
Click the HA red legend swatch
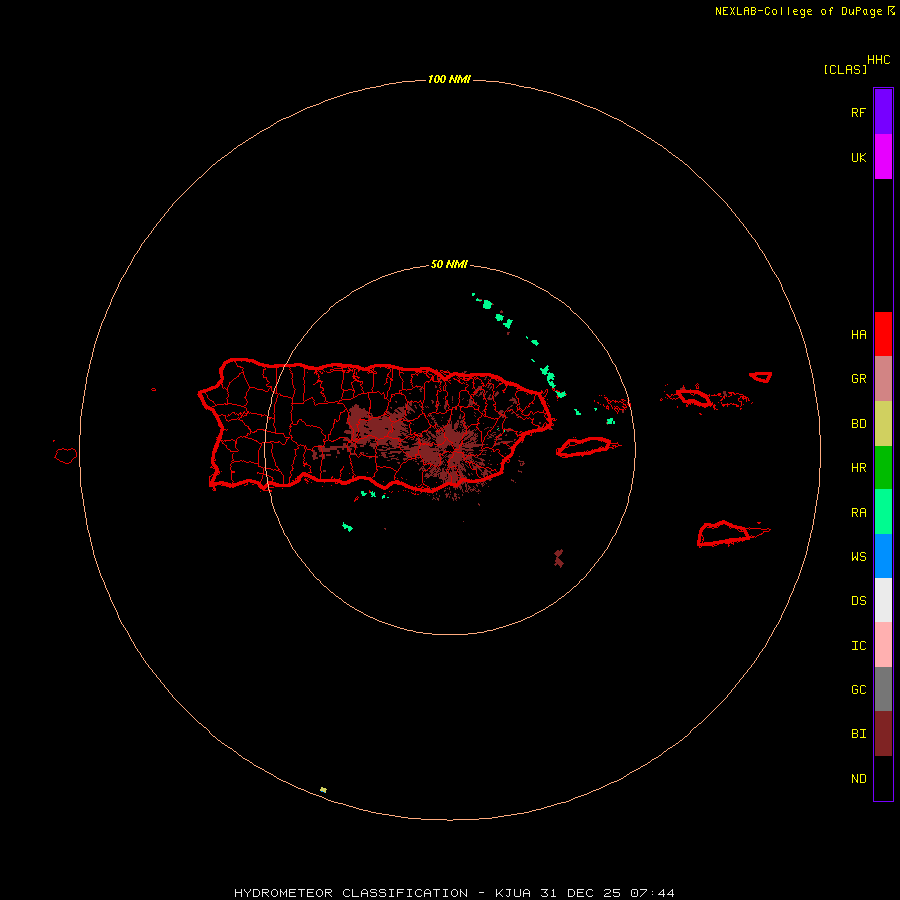click(883, 334)
